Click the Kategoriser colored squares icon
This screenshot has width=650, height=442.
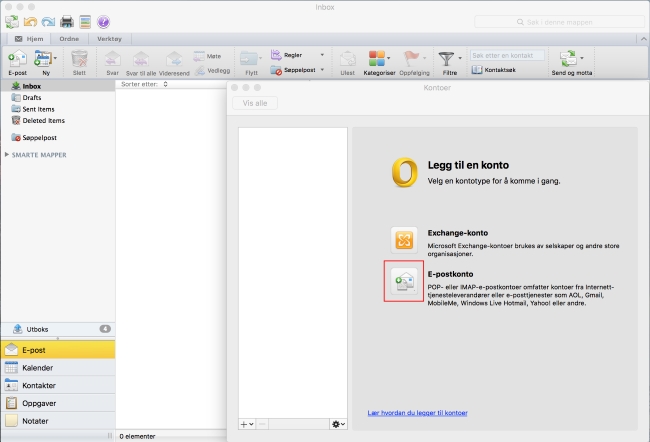click(377, 58)
